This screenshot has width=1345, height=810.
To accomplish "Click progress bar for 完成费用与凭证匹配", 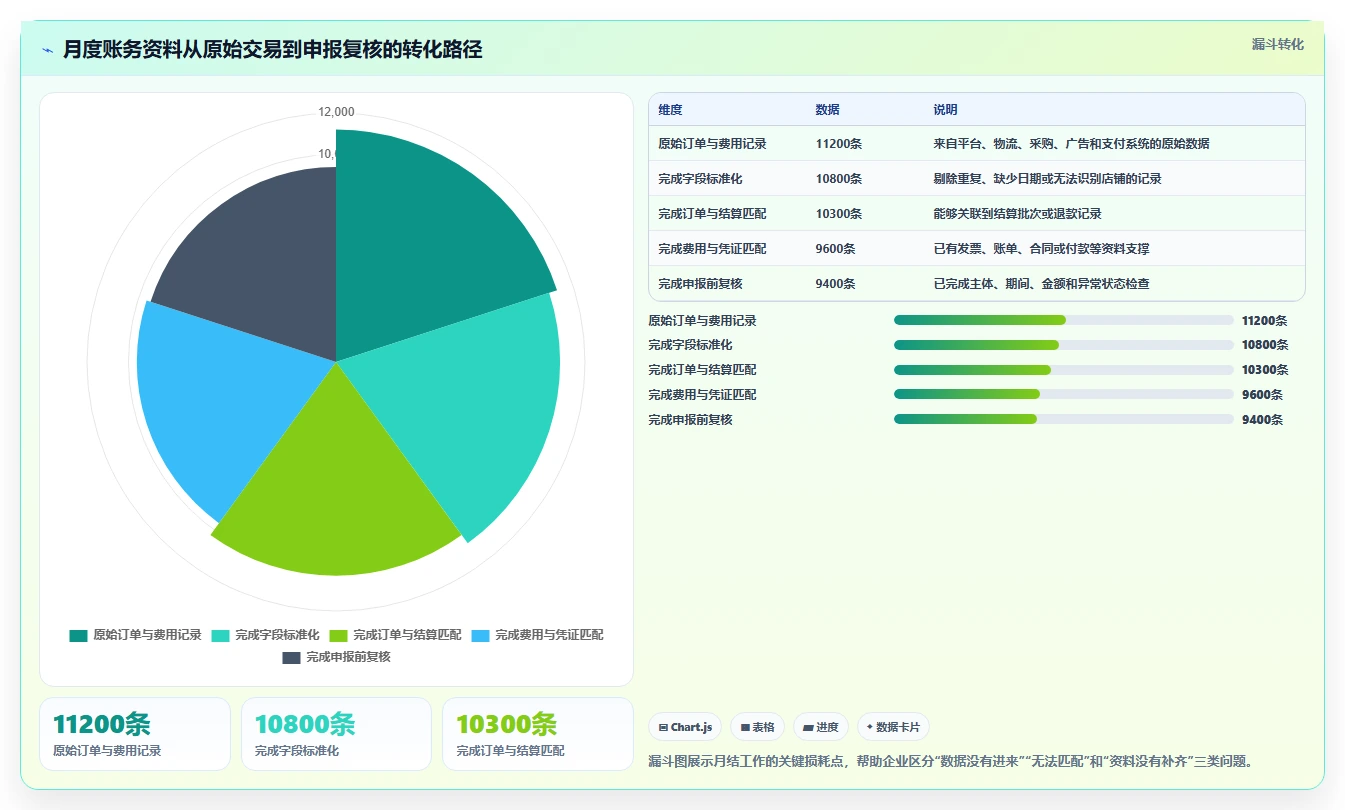I will 1064,394.
